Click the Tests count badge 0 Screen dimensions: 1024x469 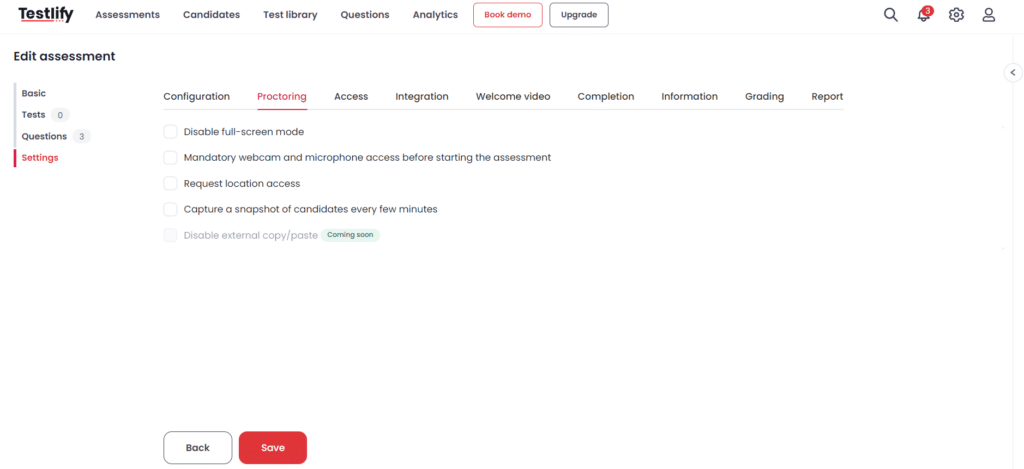[x=60, y=116]
